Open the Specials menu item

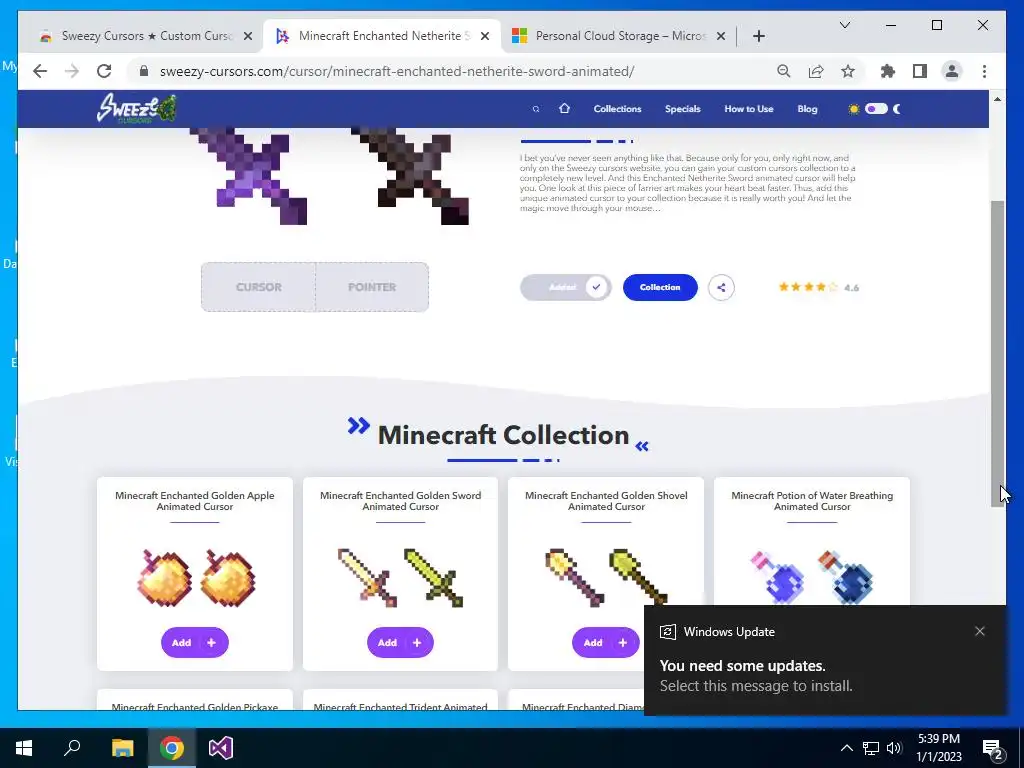coord(682,109)
